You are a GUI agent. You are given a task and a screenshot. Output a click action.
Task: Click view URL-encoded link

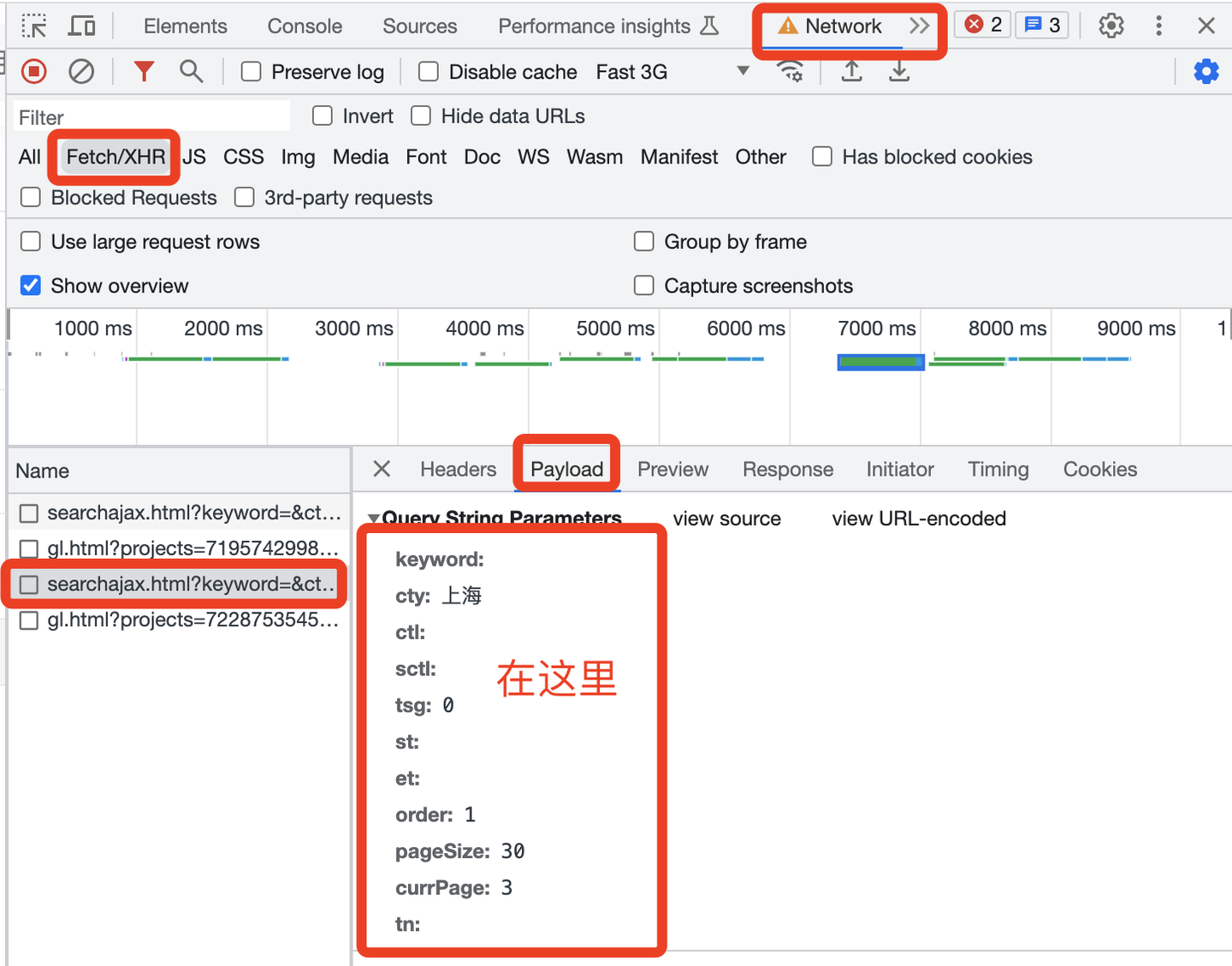[919, 519]
